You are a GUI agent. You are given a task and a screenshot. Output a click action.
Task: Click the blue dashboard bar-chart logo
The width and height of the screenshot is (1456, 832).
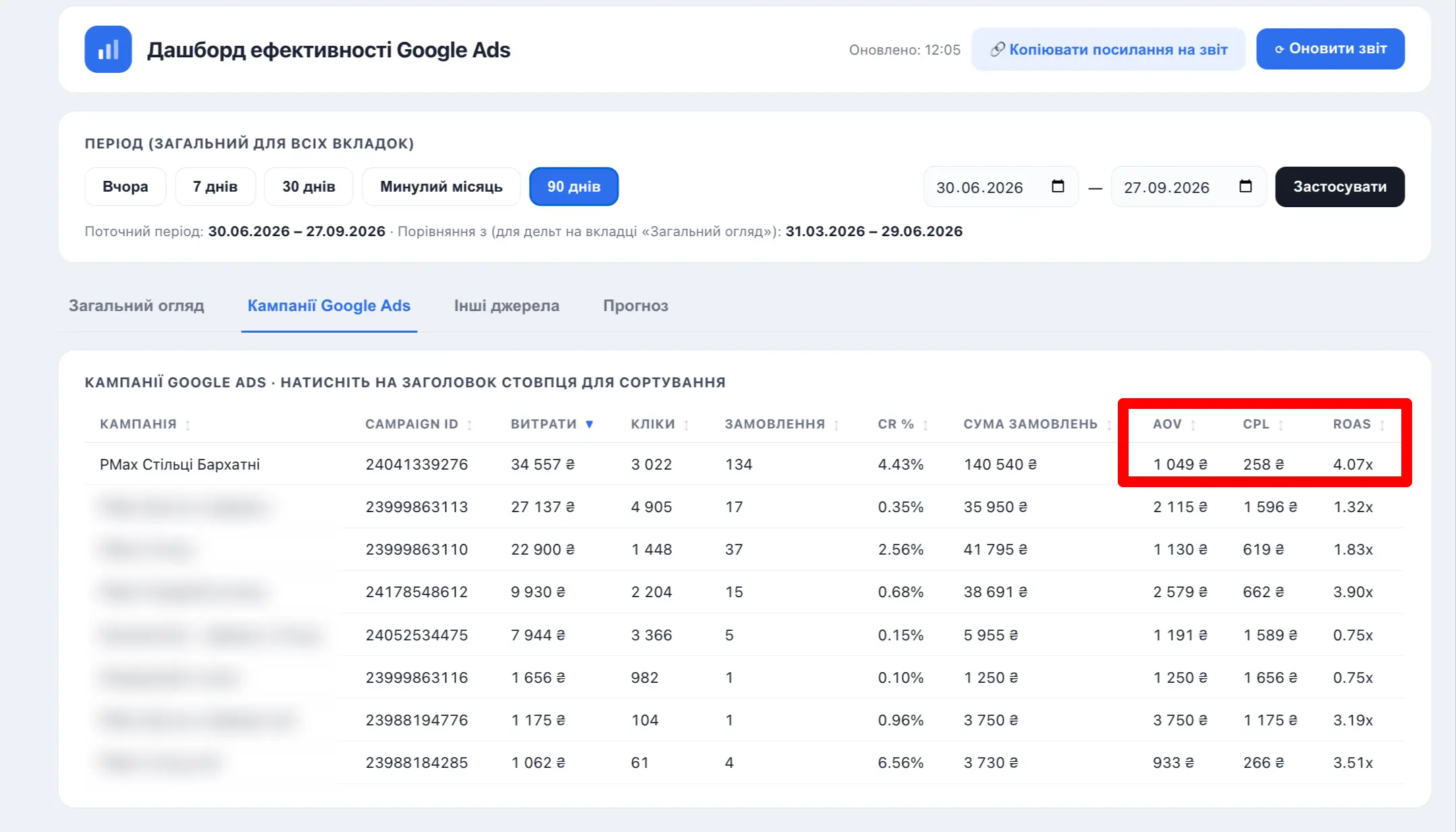(108, 49)
